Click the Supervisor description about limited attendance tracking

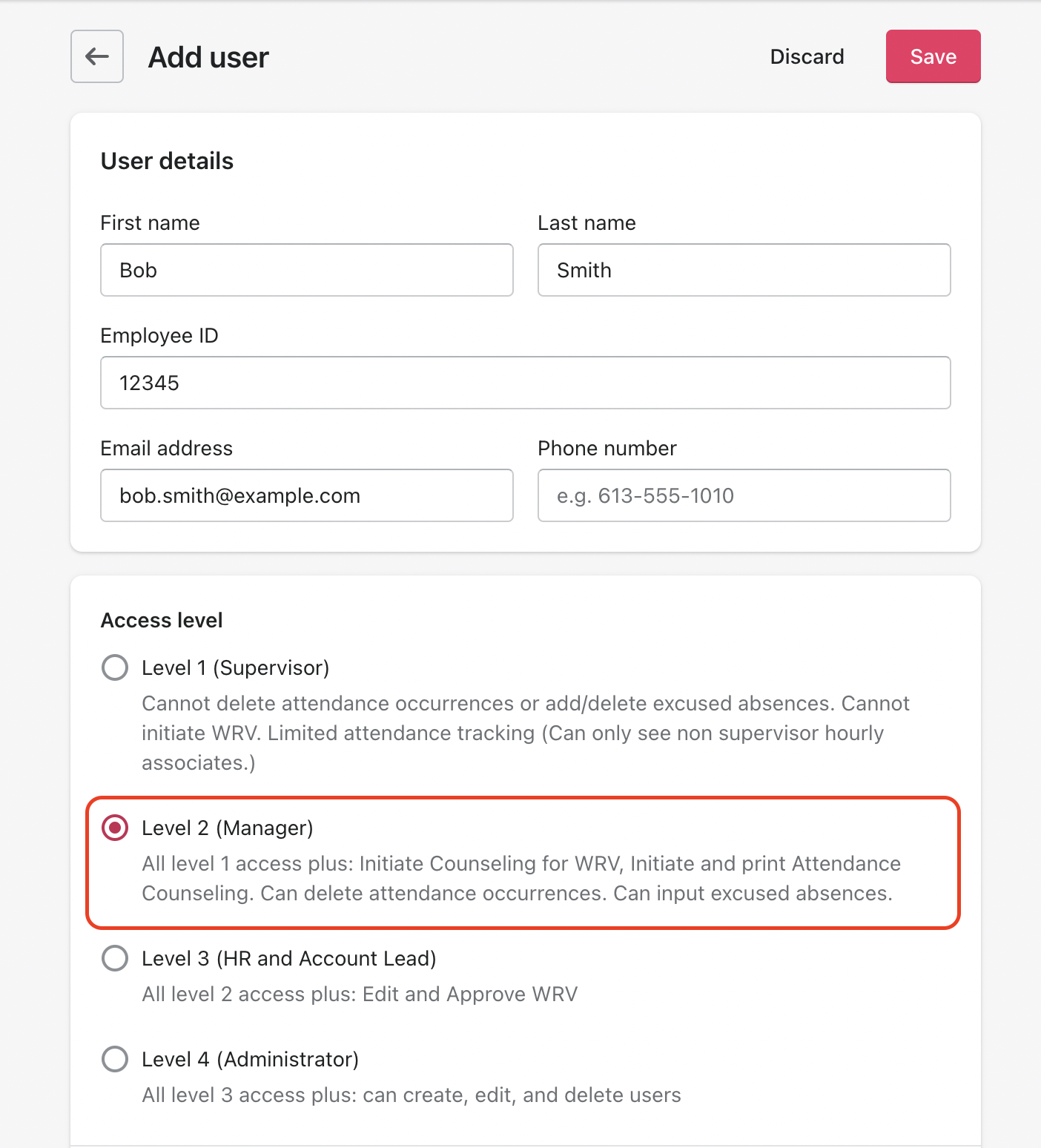pos(525,733)
